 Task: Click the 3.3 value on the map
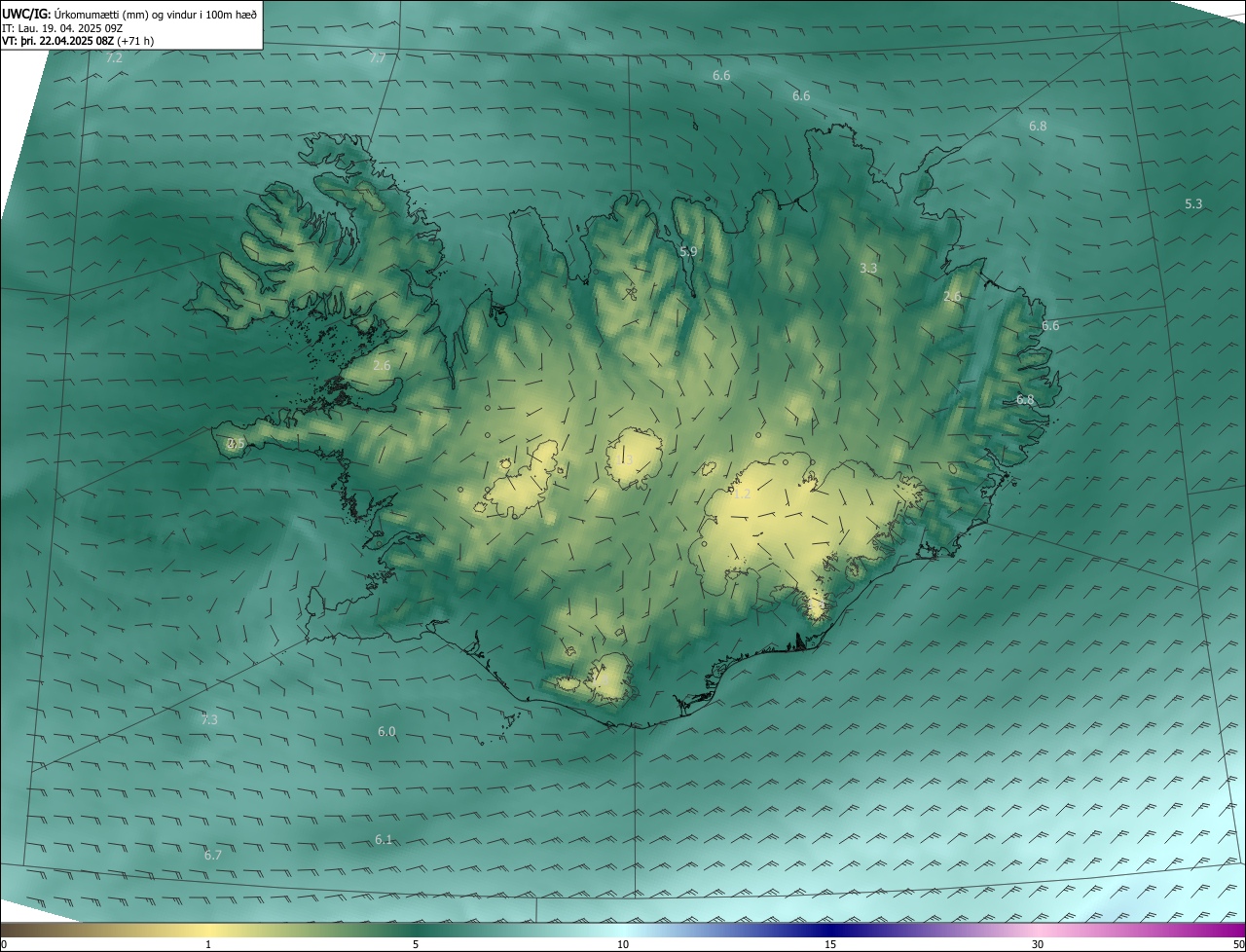(x=869, y=268)
